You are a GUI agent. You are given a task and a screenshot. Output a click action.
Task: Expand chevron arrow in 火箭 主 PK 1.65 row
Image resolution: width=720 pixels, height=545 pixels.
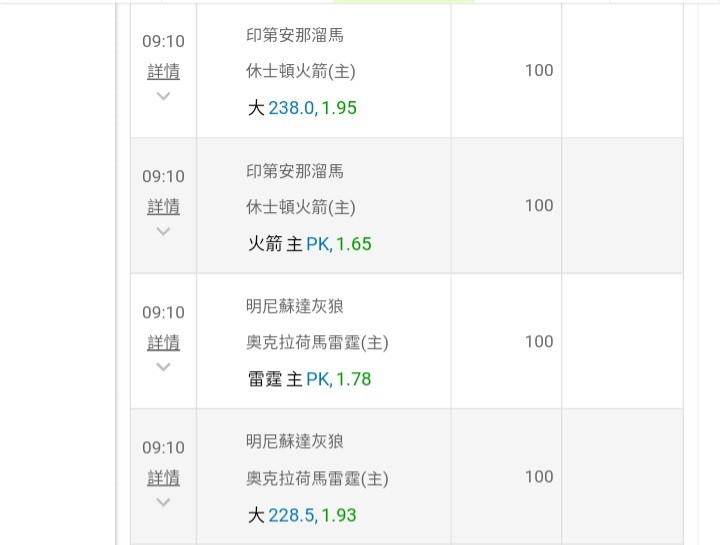coord(163,231)
